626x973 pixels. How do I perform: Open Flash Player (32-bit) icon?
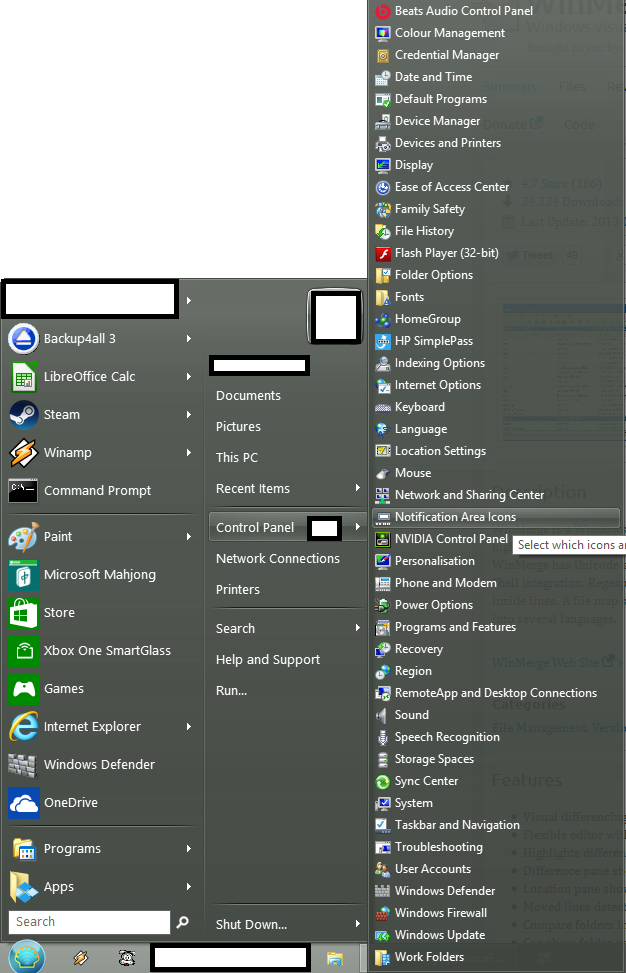tap(383, 253)
